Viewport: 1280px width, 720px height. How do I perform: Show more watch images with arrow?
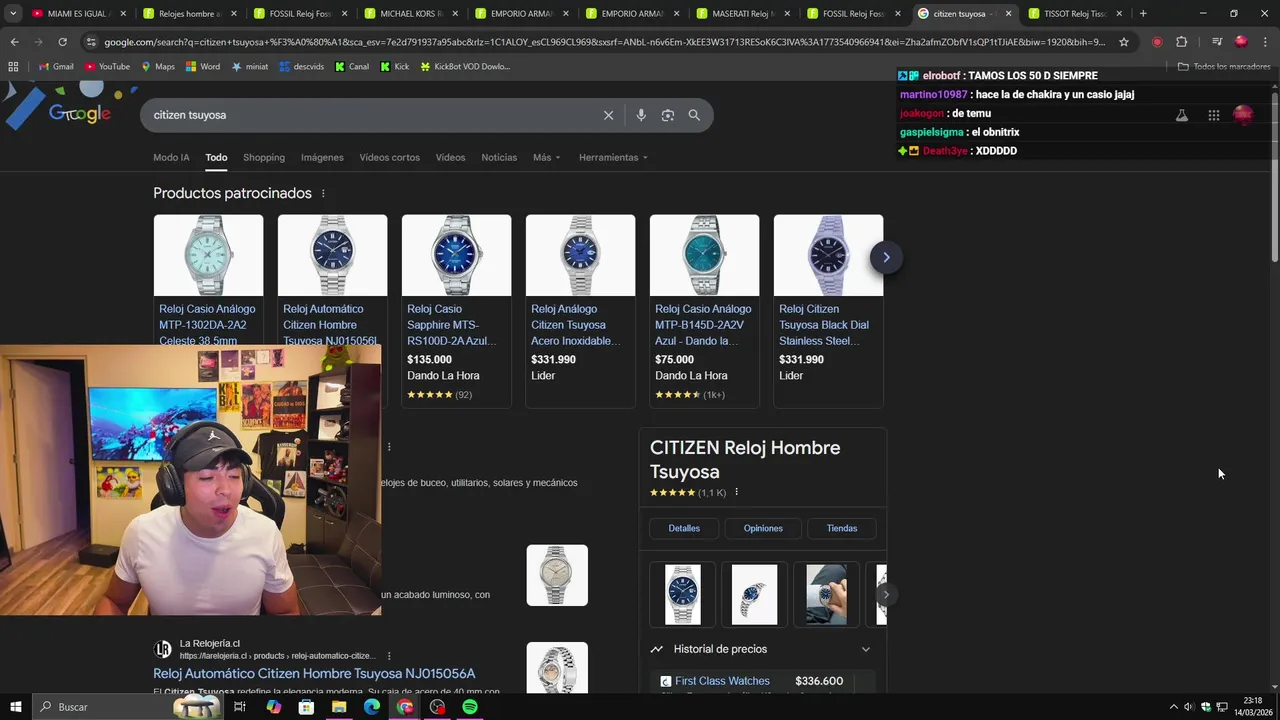[x=885, y=594]
